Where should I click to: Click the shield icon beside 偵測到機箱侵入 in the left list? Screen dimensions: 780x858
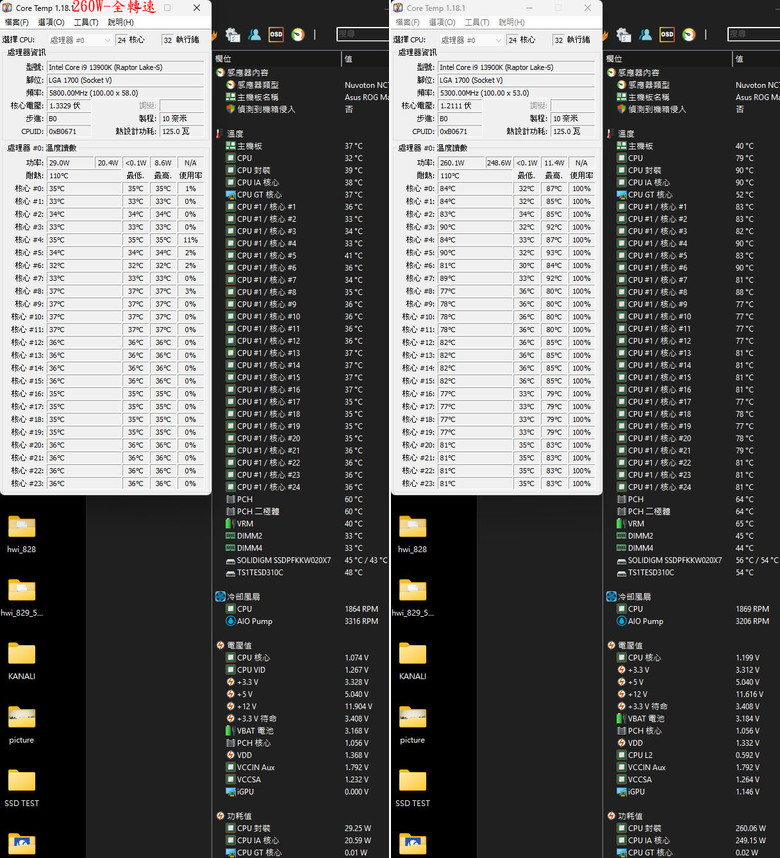click(x=230, y=109)
